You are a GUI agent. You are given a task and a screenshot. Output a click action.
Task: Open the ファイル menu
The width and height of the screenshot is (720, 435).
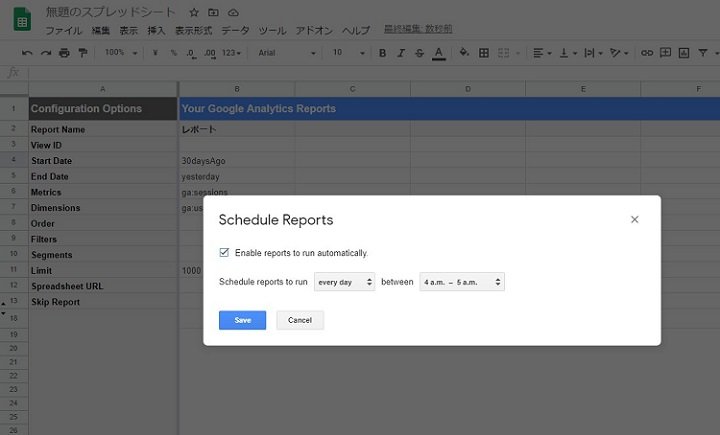(63, 30)
